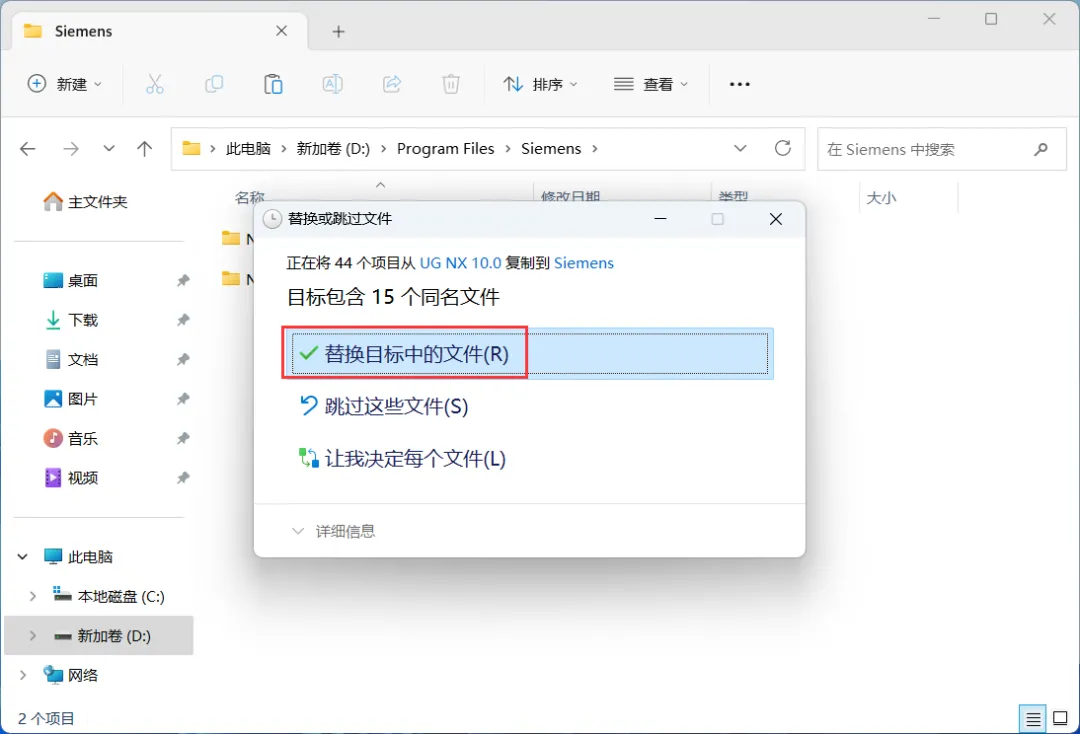Viewport: 1080px width, 734px height.
Task: Open 桌面 in the sidebar
Action: (x=71, y=281)
